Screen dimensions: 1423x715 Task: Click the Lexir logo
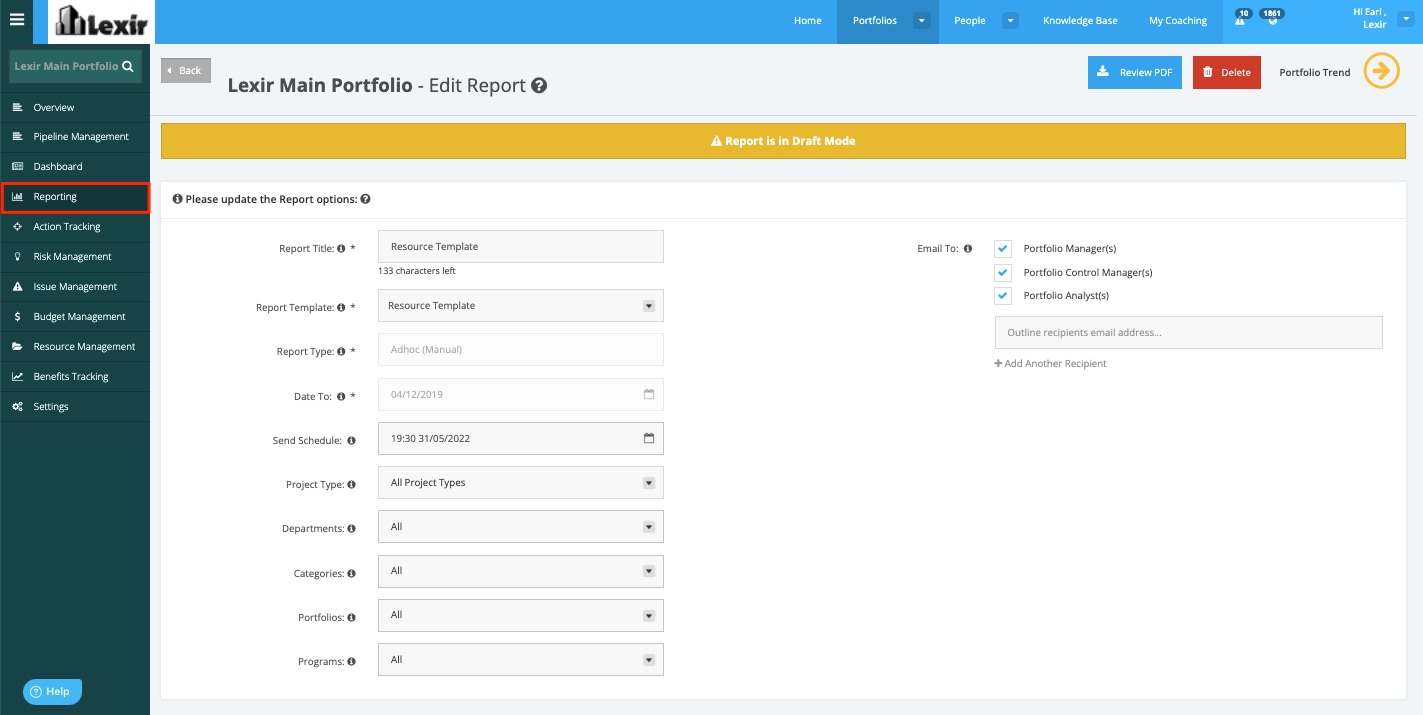tap(102, 21)
